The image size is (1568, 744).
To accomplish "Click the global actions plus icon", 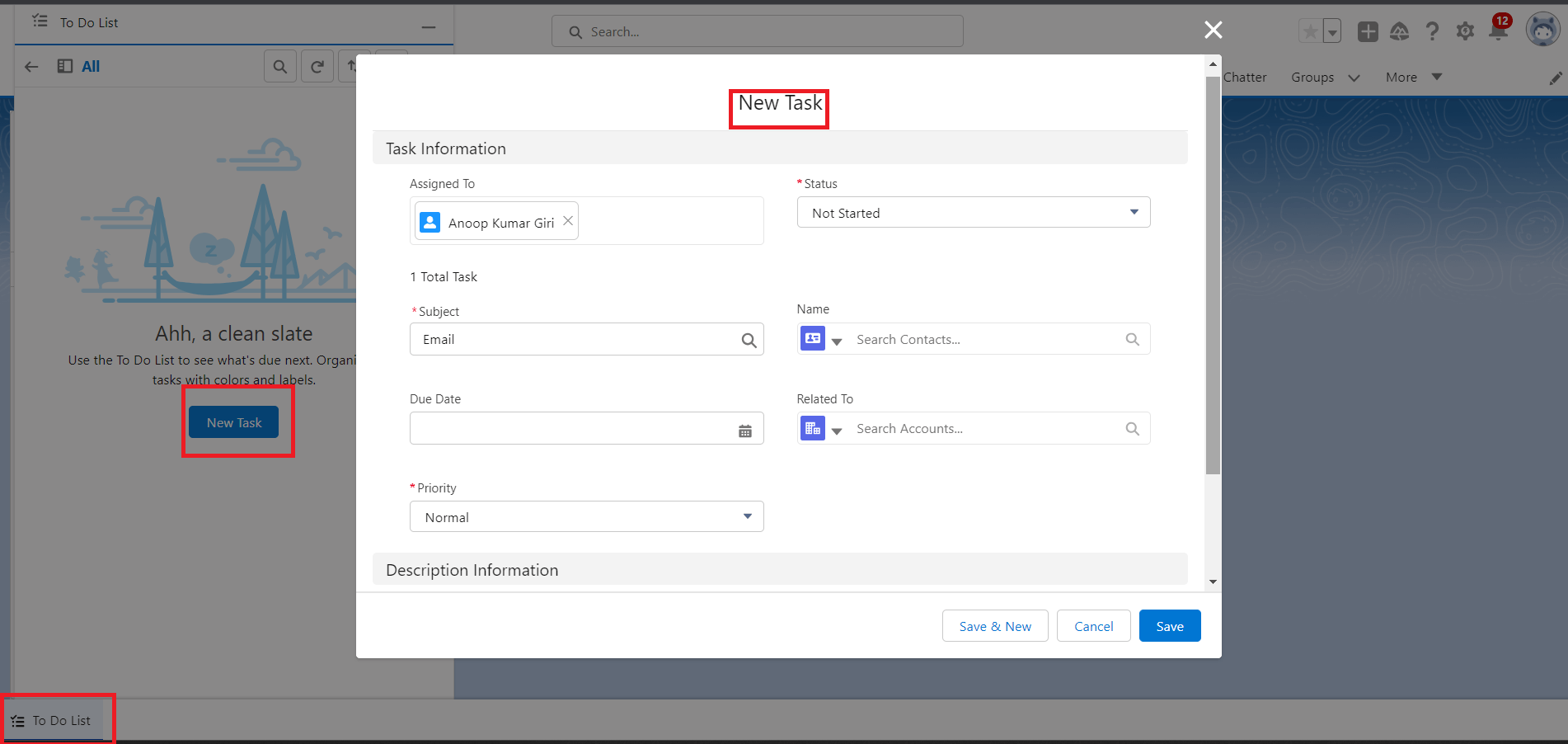I will click(x=1368, y=31).
